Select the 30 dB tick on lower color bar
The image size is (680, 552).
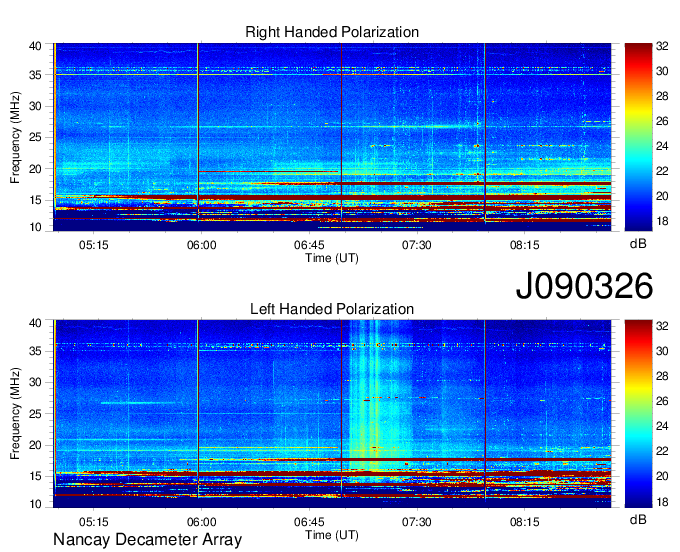662,351
